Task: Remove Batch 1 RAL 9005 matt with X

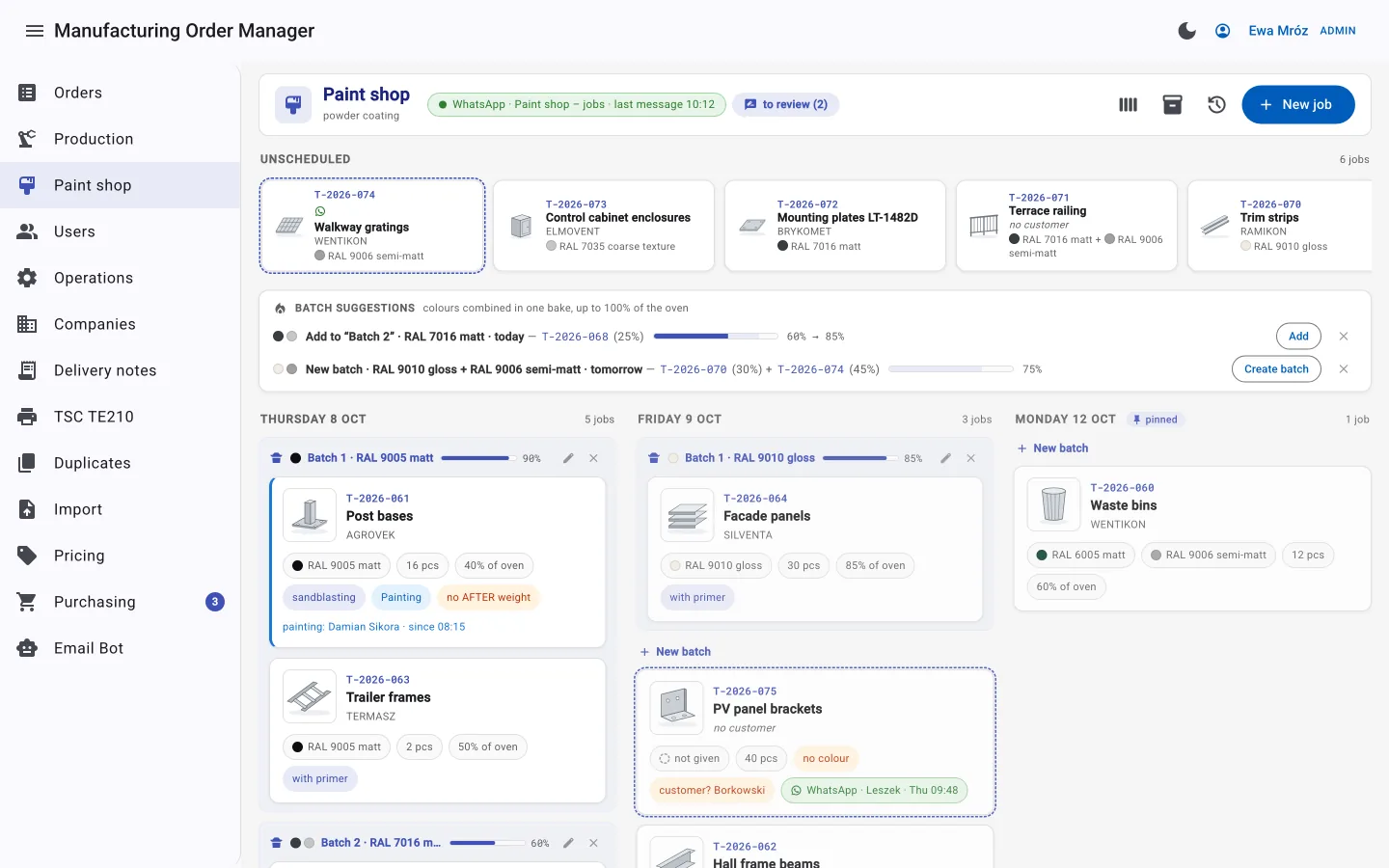Action: coord(593,458)
